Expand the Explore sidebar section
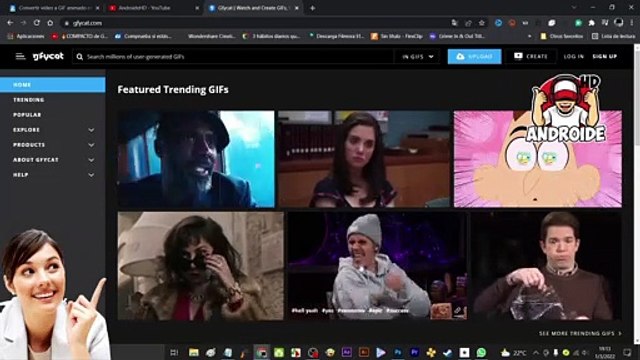 coord(91,130)
